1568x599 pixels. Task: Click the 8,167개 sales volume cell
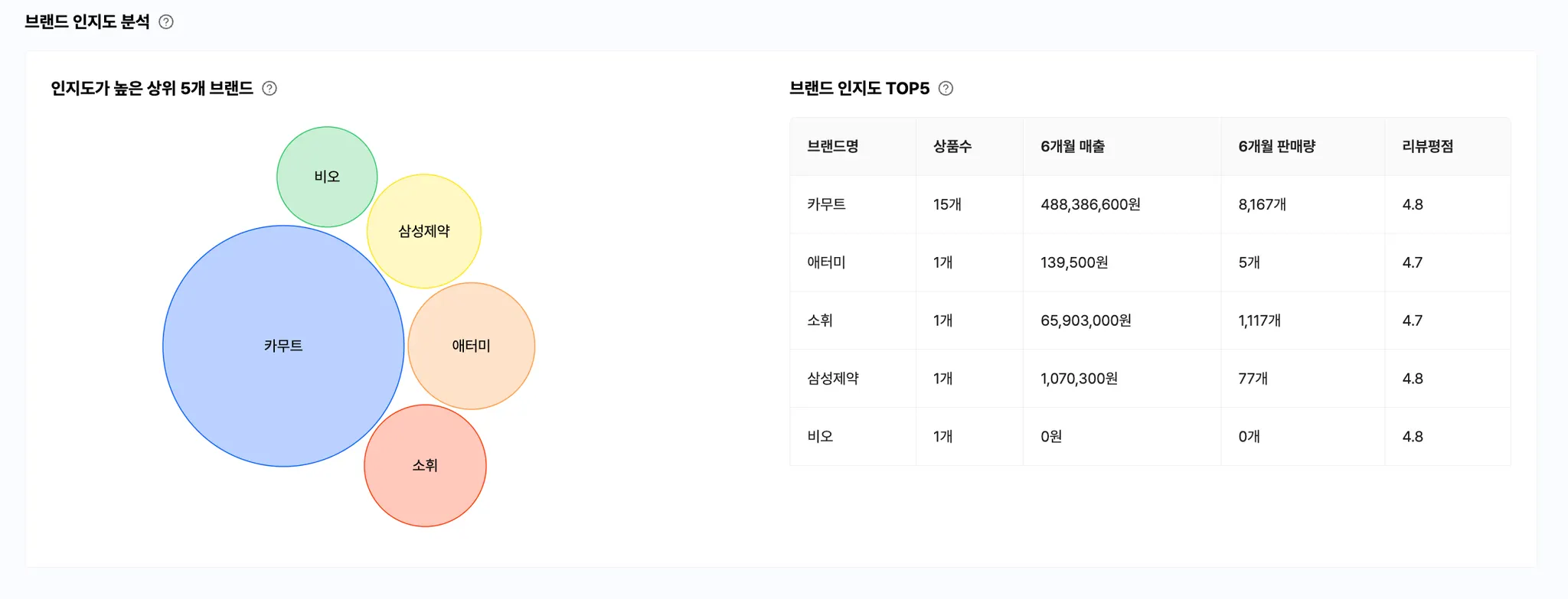click(x=1262, y=204)
